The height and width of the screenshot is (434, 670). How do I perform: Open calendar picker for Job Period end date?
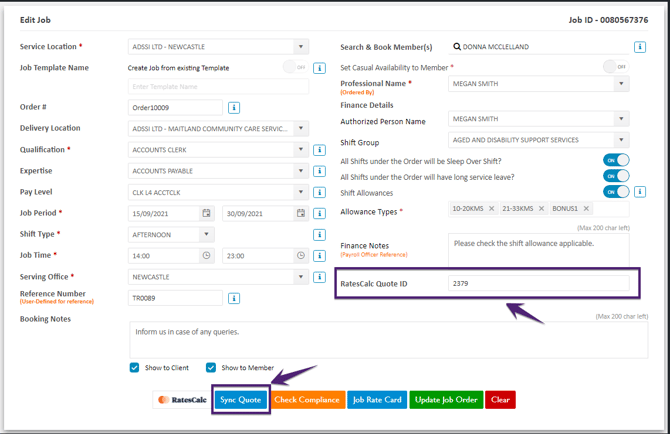(x=301, y=213)
